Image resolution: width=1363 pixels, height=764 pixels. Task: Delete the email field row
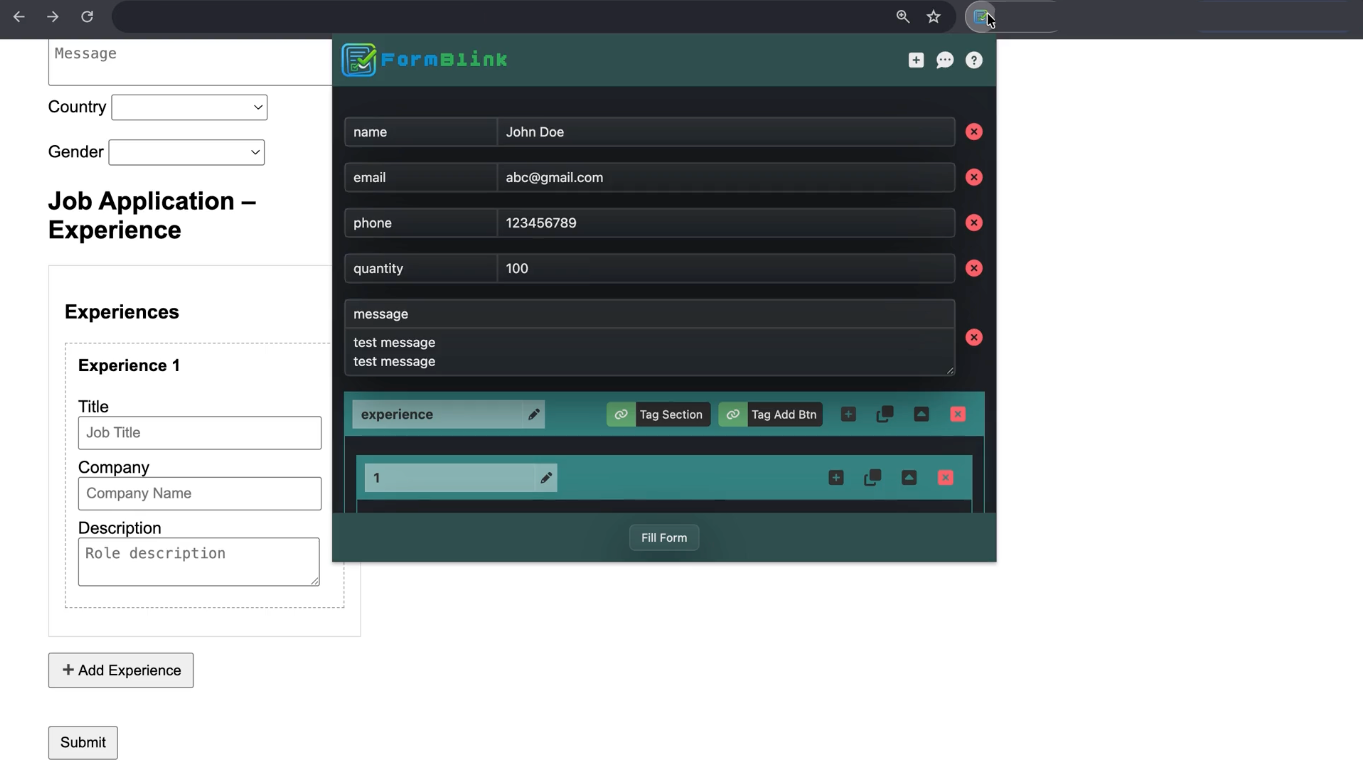[974, 177]
